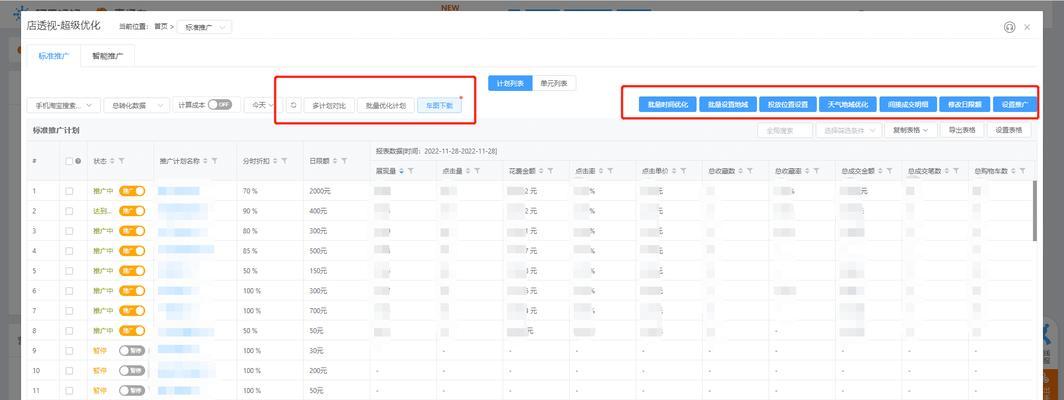
Task: Turn on paused switch in row 10
Action: 132,371
